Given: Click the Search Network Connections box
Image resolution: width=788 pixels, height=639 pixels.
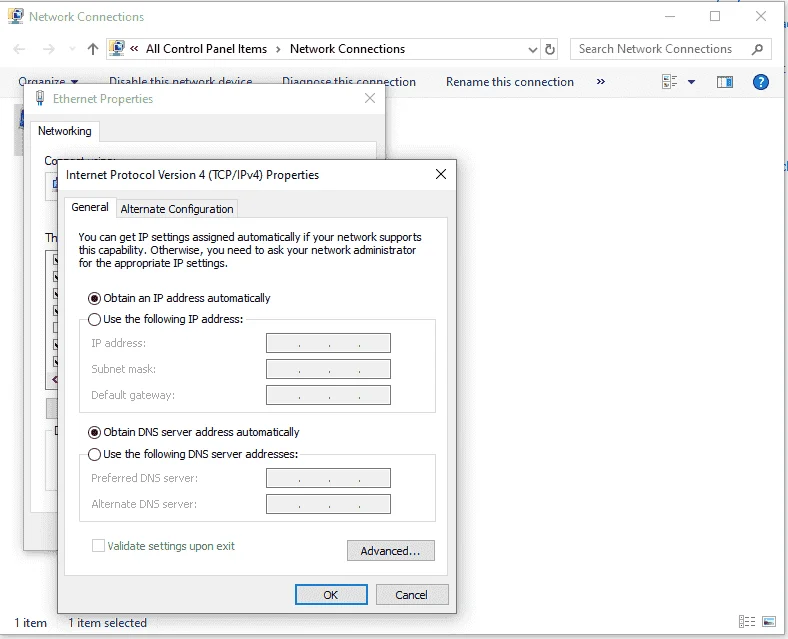Looking at the screenshot, I should [x=670, y=49].
